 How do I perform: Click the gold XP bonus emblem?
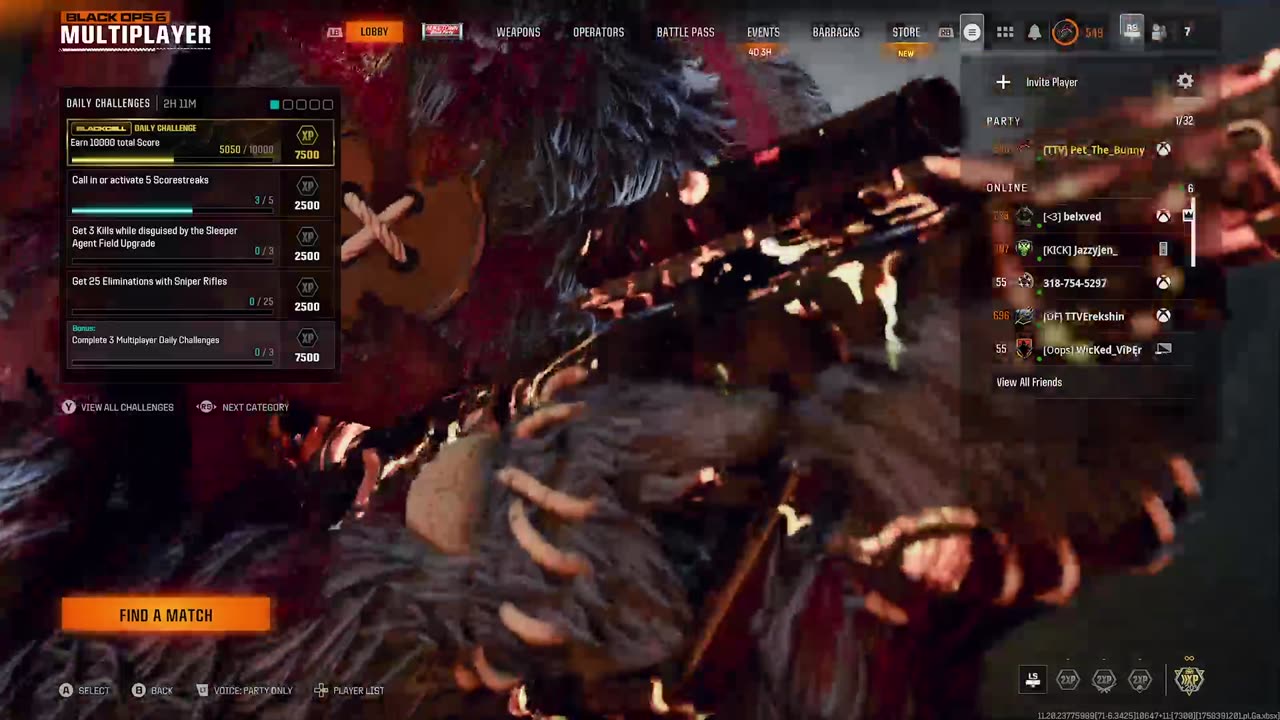point(1189,680)
